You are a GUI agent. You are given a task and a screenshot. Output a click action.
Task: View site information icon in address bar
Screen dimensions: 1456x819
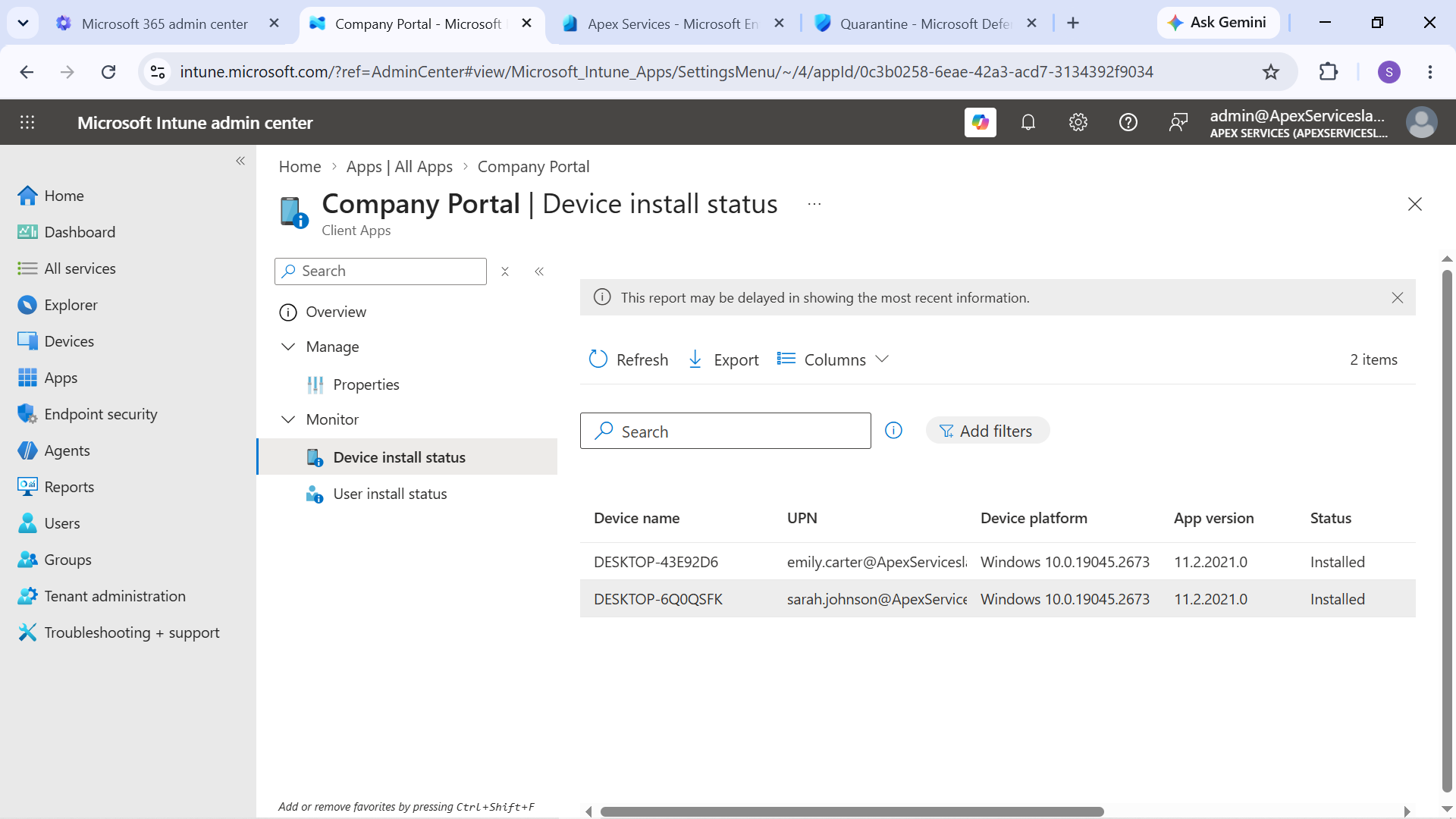click(x=158, y=72)
